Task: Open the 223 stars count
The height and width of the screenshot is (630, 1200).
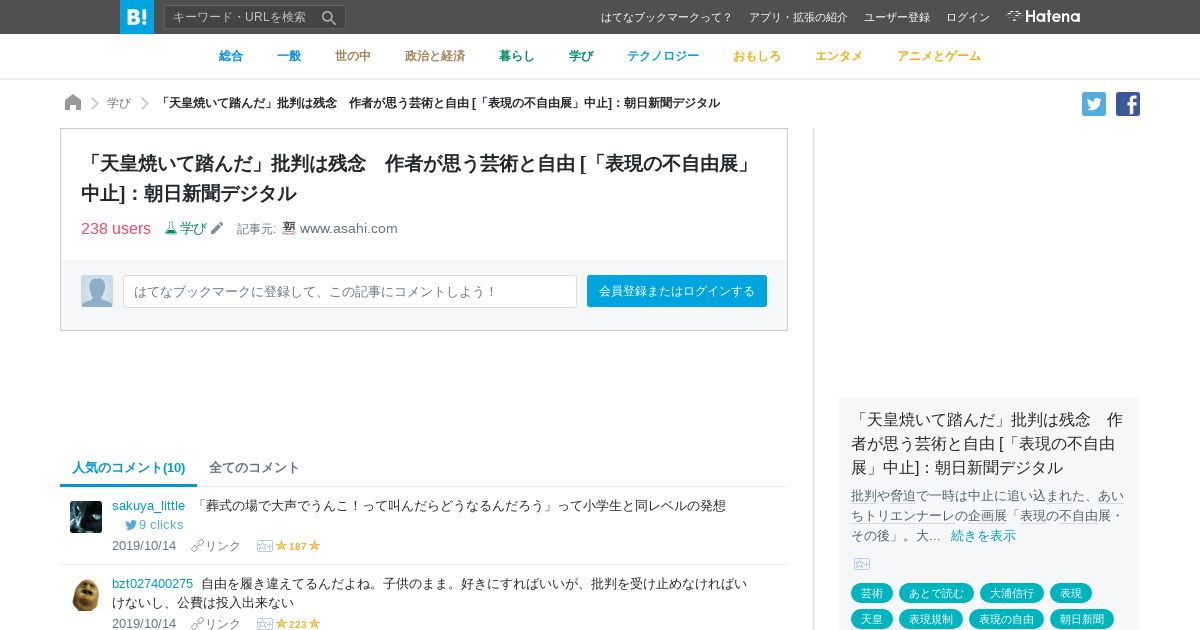Action: coord(298,624)
